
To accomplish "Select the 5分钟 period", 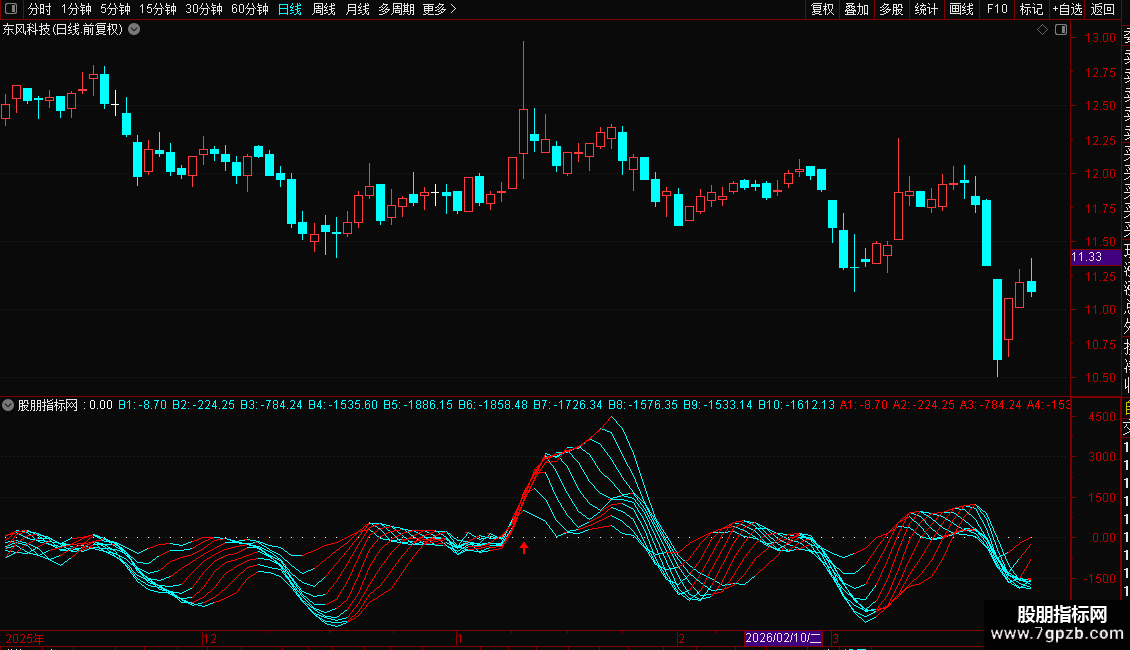I will (115, 9).
